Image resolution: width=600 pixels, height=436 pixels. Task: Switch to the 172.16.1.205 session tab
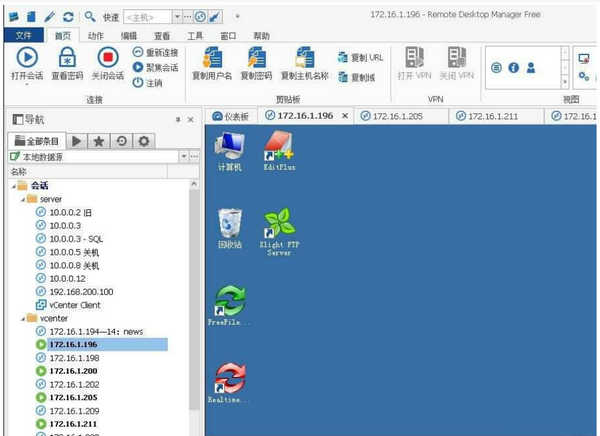click(401, 116)
